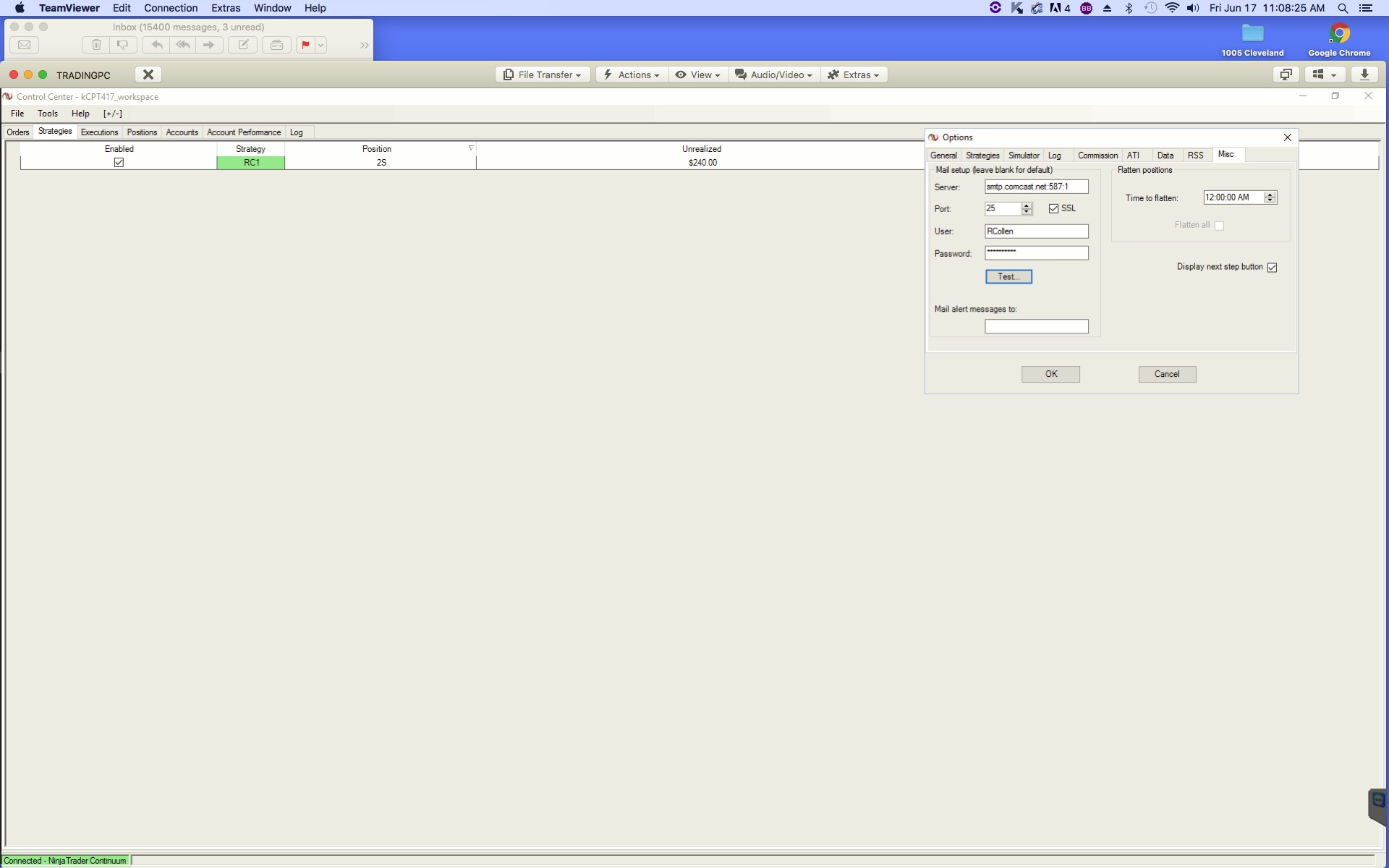Click the download arrow icon in TeamViewer toolbar
Screen dimensions: 1389x868
(x=1364, y=75)
